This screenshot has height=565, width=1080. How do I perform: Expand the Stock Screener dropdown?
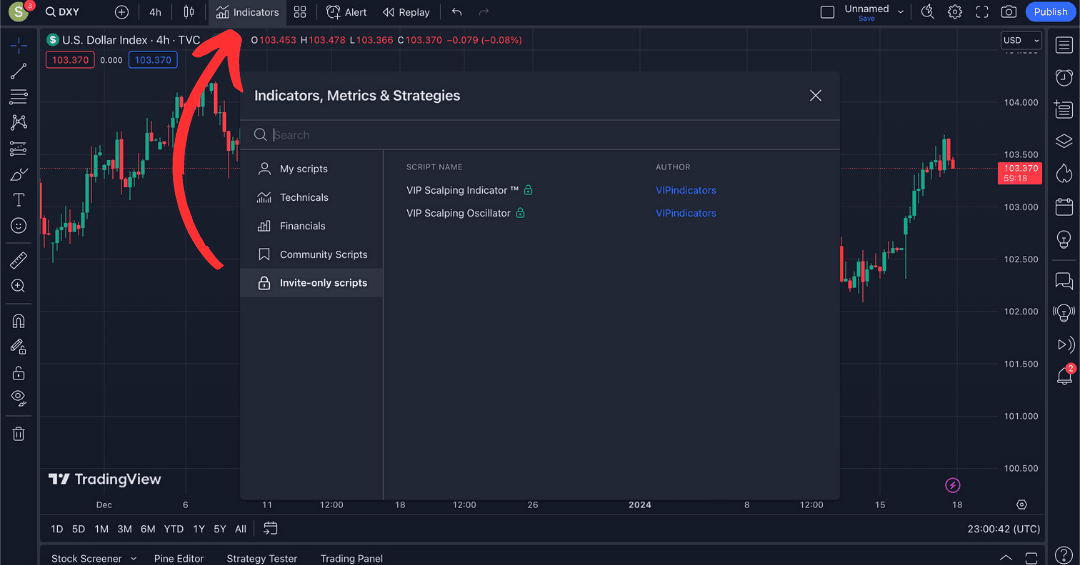pos(134,558)
